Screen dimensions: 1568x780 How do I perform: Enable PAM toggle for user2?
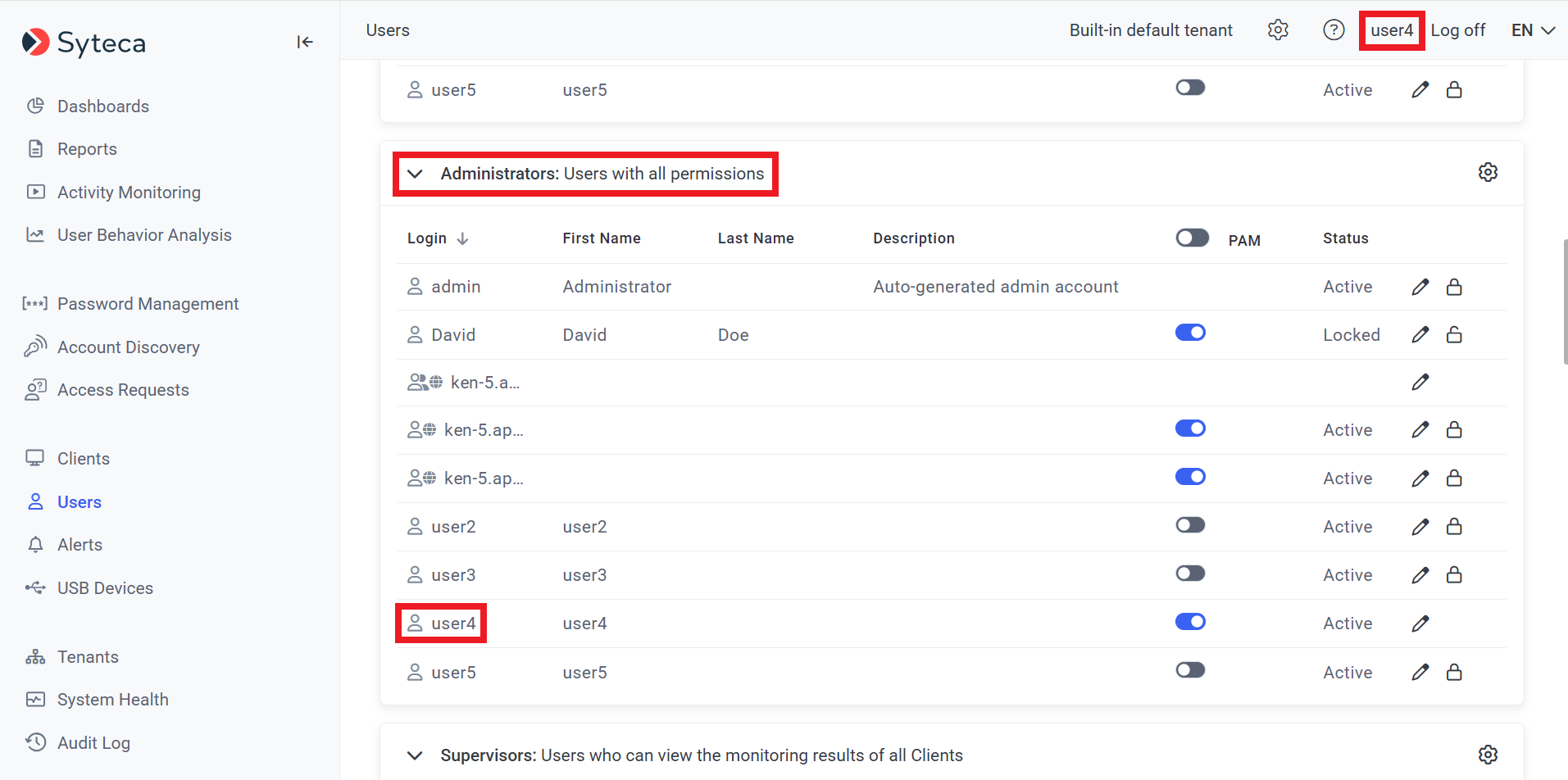pos(1190,525)
